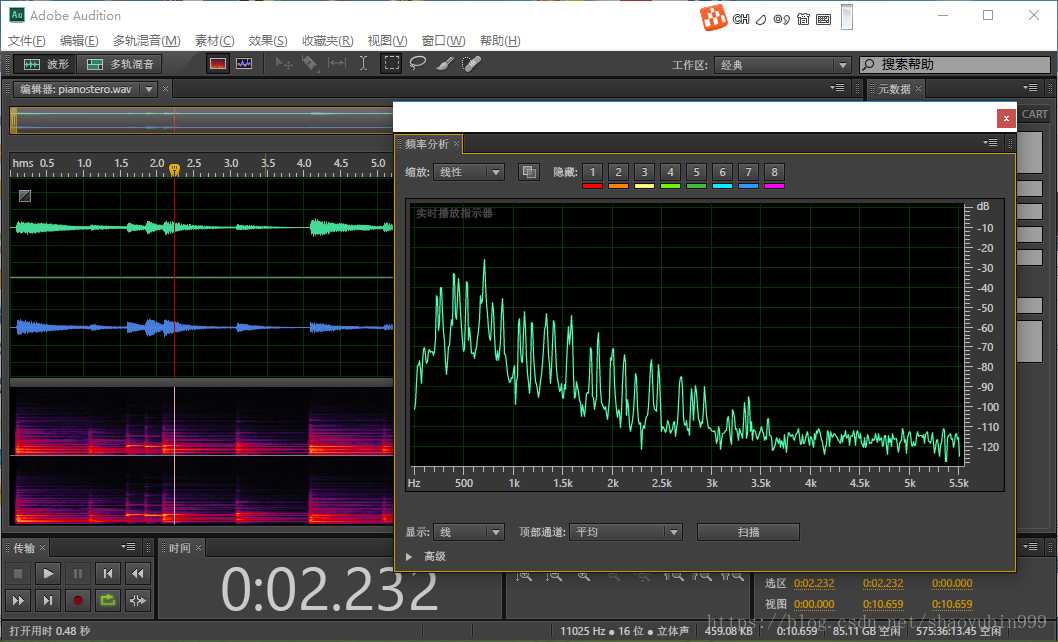Click the Skip Selection transport button
1058x642 pixels.
pos(138,600)
